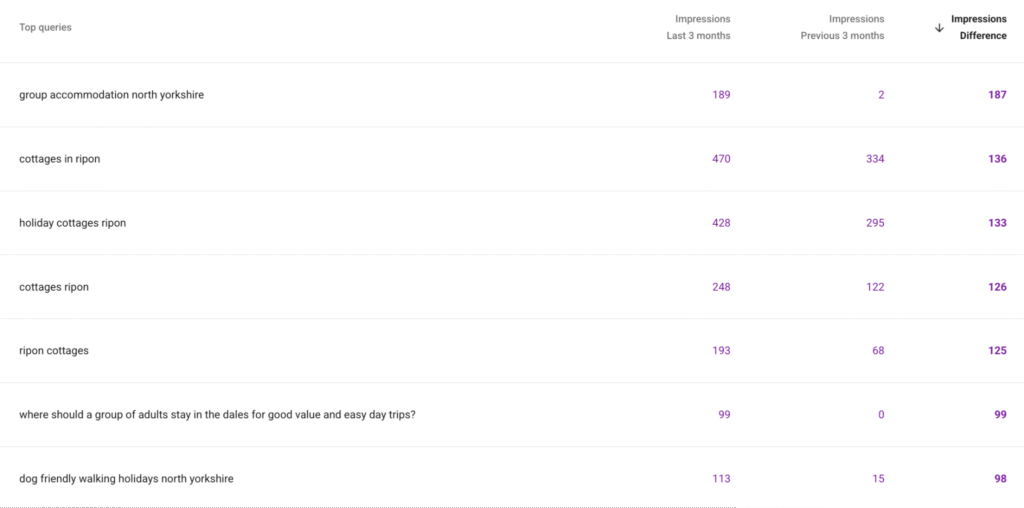Select the 'cottages in ripon' query
1024x508 pixels.
point(59,159)
